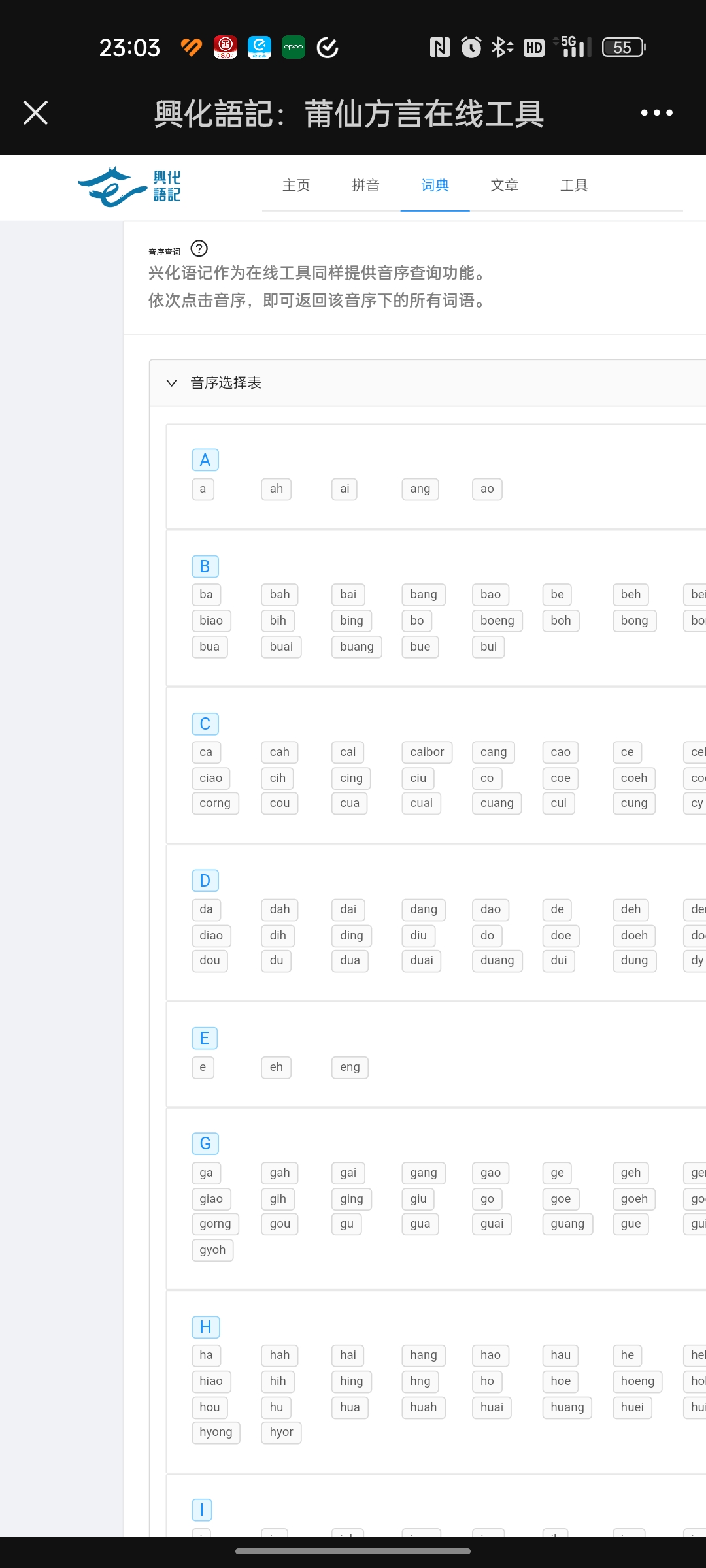706x1568 pixels.
Task: Tap the green OPPO notification icon
Action: [294, 47]
